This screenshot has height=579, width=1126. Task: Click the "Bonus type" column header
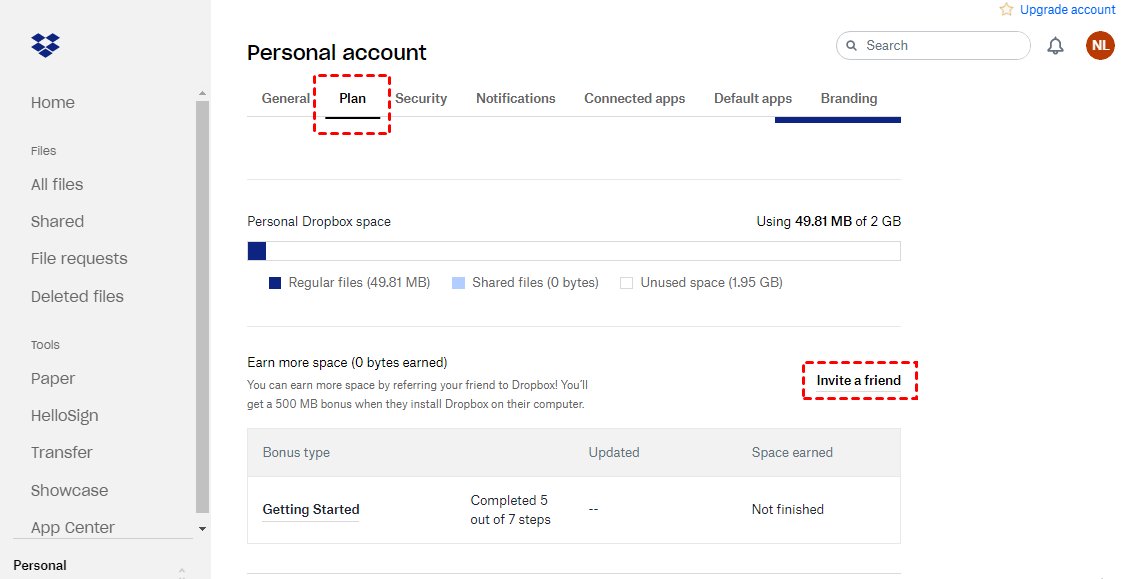[x=297, y=453]
